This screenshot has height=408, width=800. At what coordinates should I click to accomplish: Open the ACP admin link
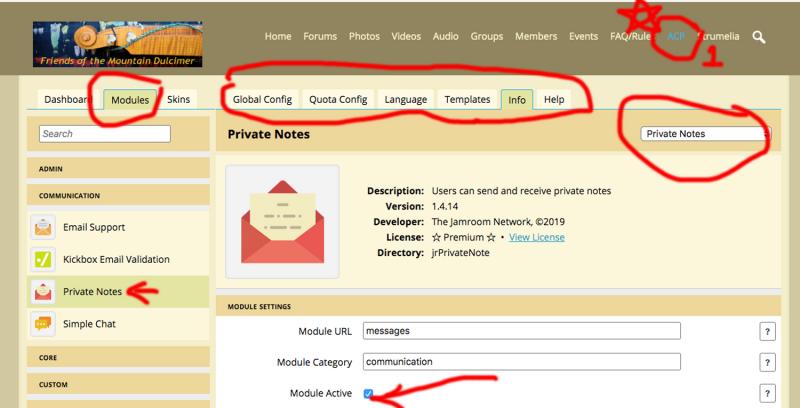tap(676, 36)
